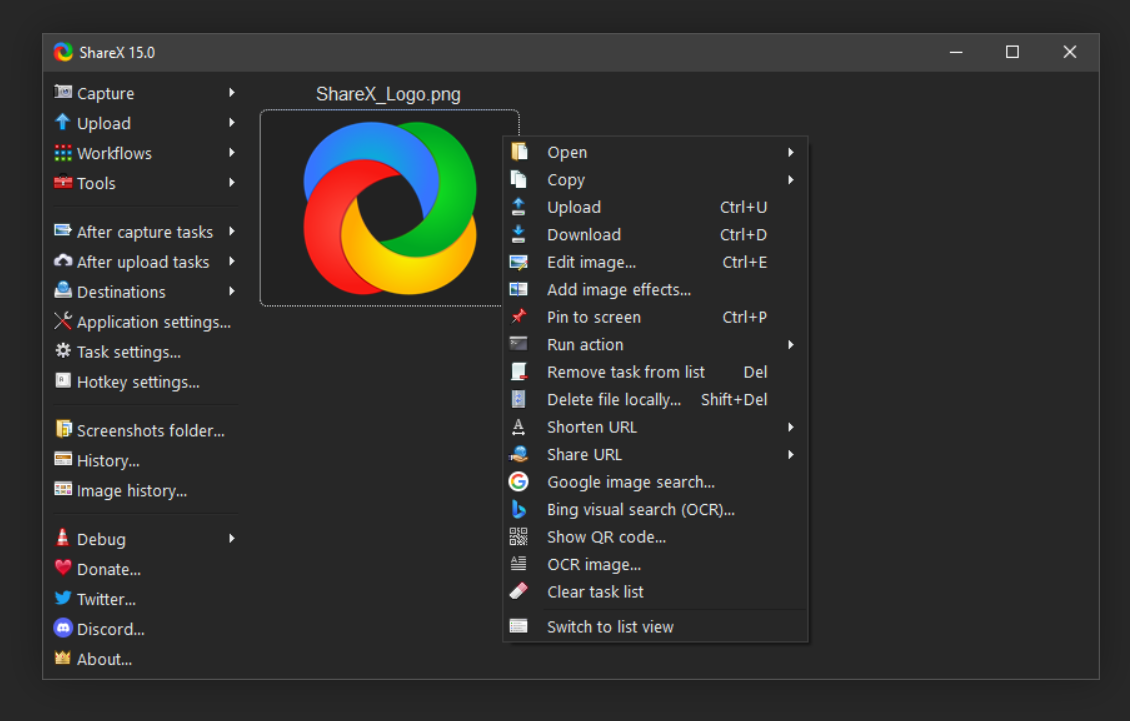Click the QR code icon in context menu
The height and width of the screenshot is (721, 1130).
(x=518, y=536)
